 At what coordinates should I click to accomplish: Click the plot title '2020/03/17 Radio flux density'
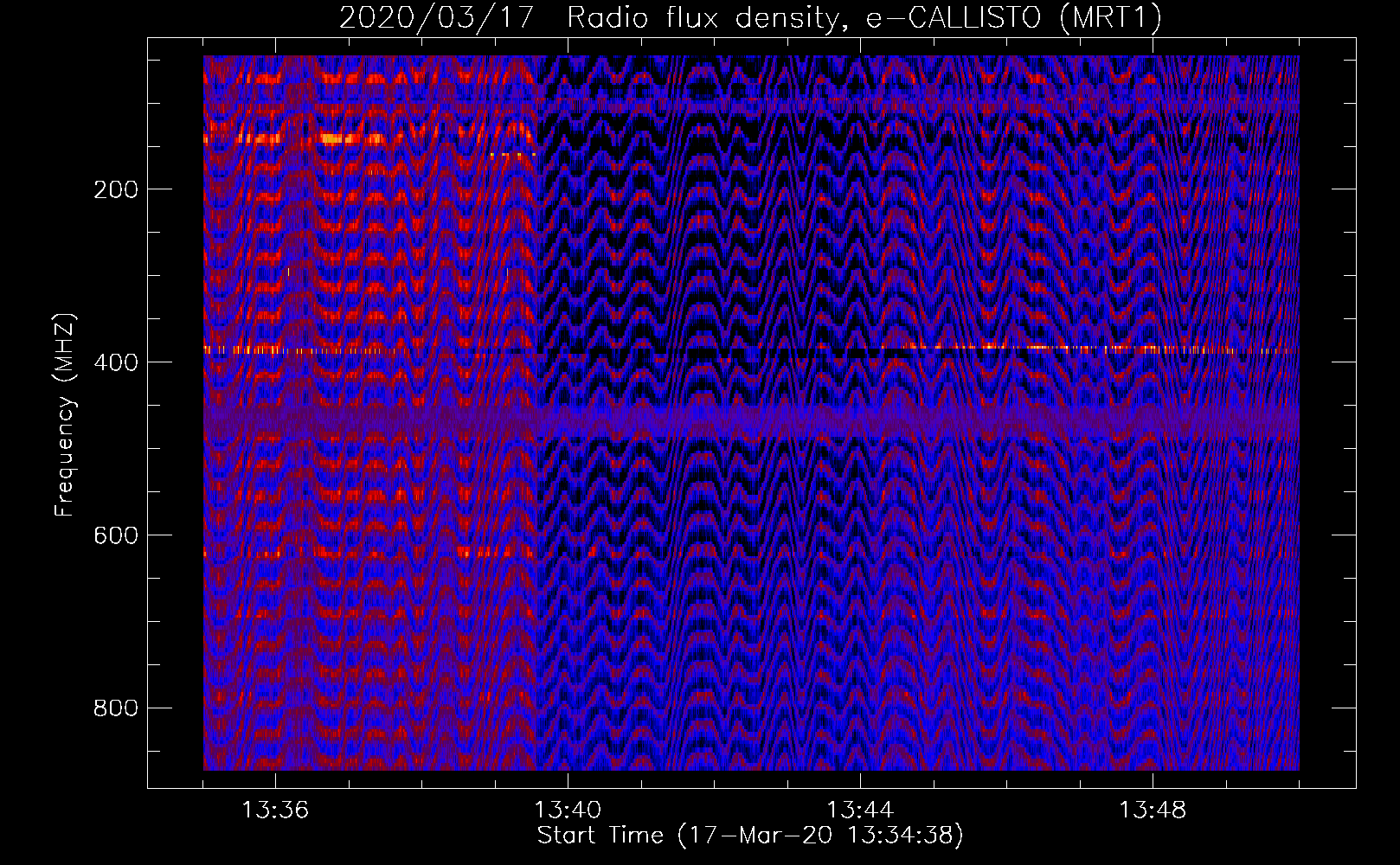coord(750,17)
